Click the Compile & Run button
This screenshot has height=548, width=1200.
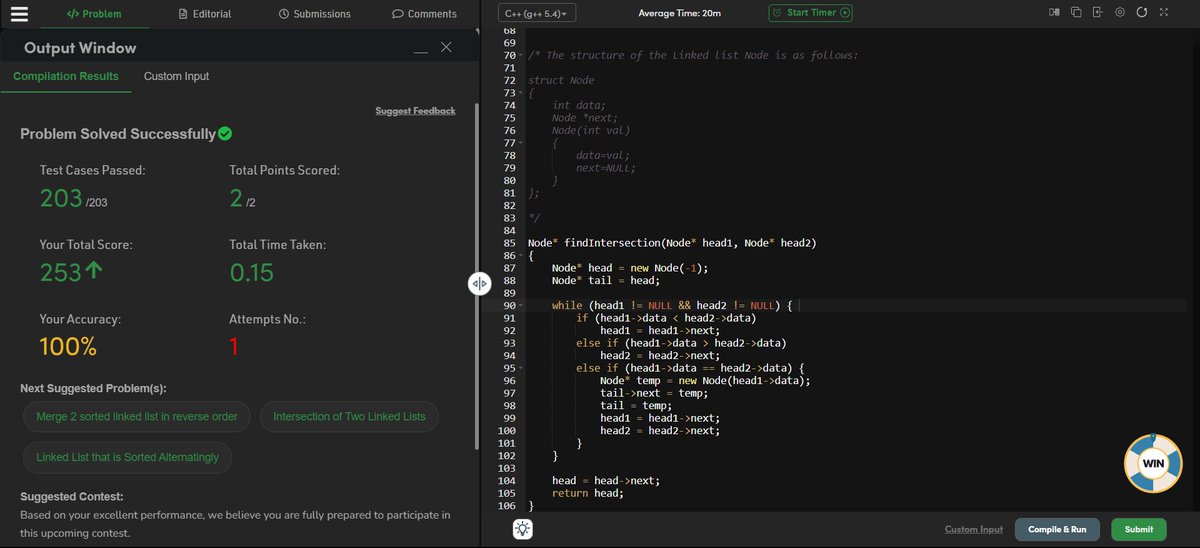[x=1057, y=529]
